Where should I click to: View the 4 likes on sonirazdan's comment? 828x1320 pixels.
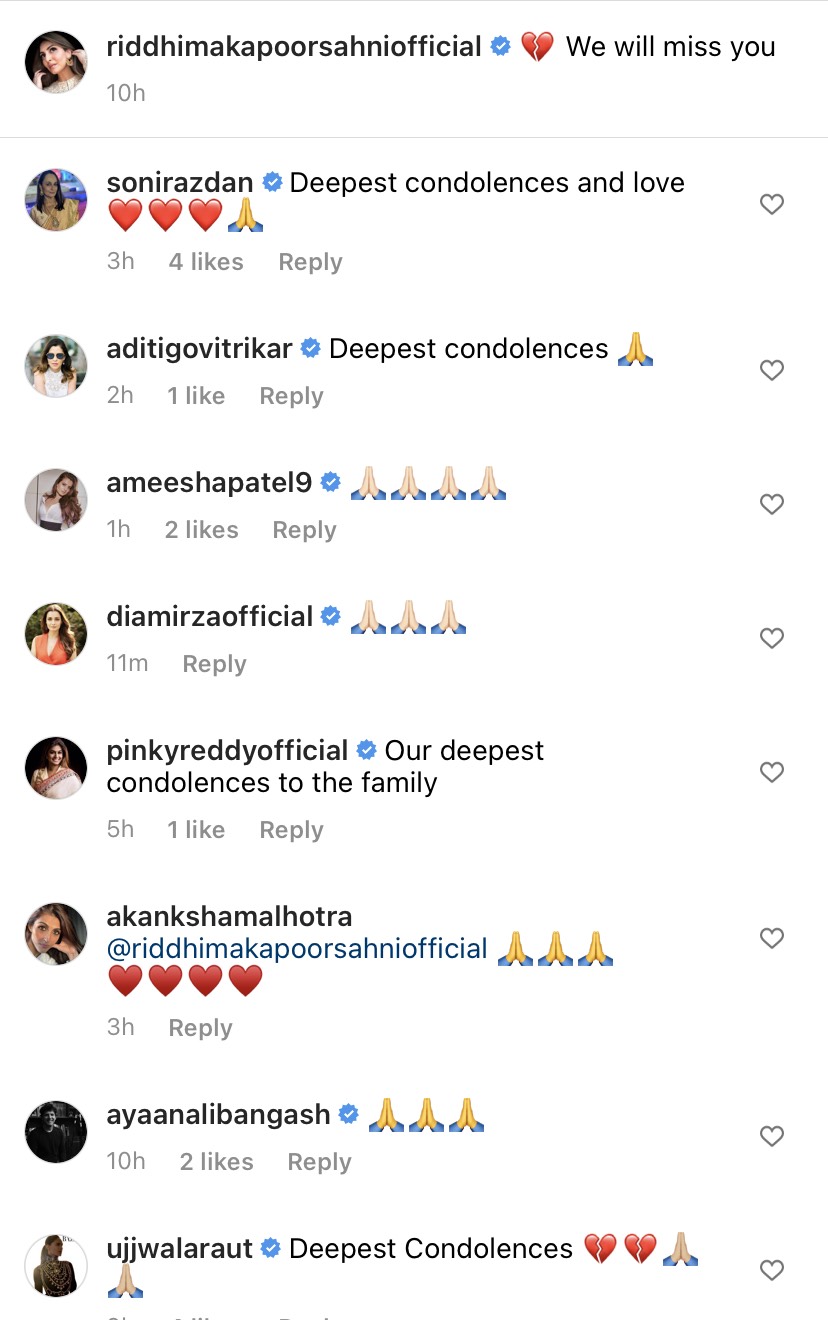point(206,262)
